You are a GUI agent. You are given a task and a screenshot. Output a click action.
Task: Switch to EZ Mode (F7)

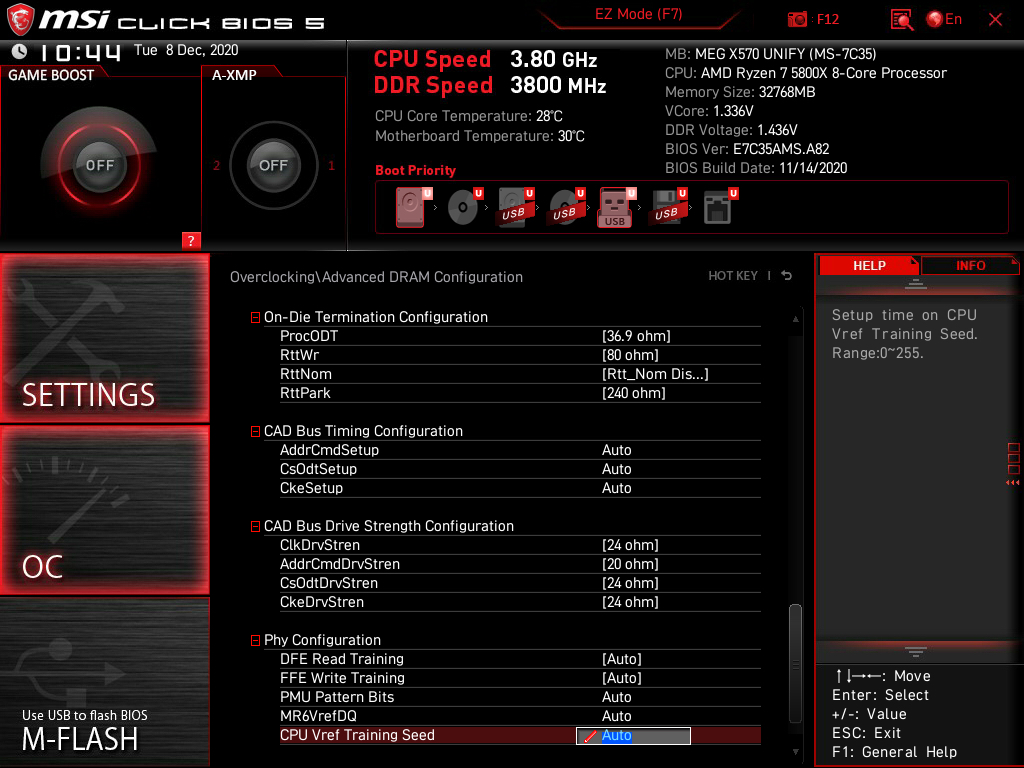(x=638, y=14)
